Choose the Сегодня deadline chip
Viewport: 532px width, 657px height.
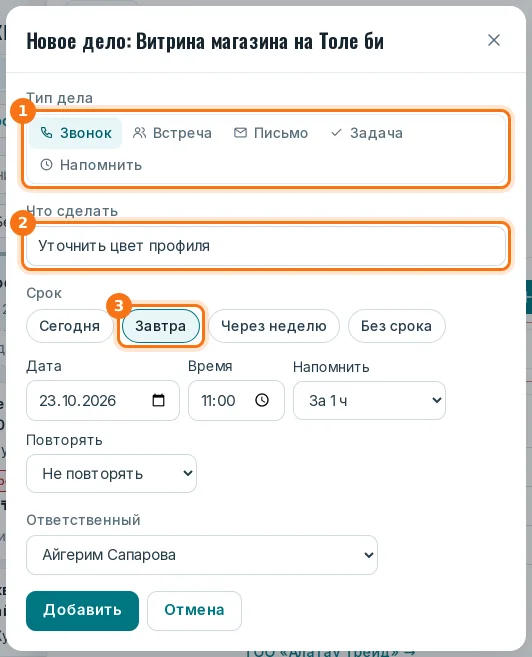[x=70, y=326]
